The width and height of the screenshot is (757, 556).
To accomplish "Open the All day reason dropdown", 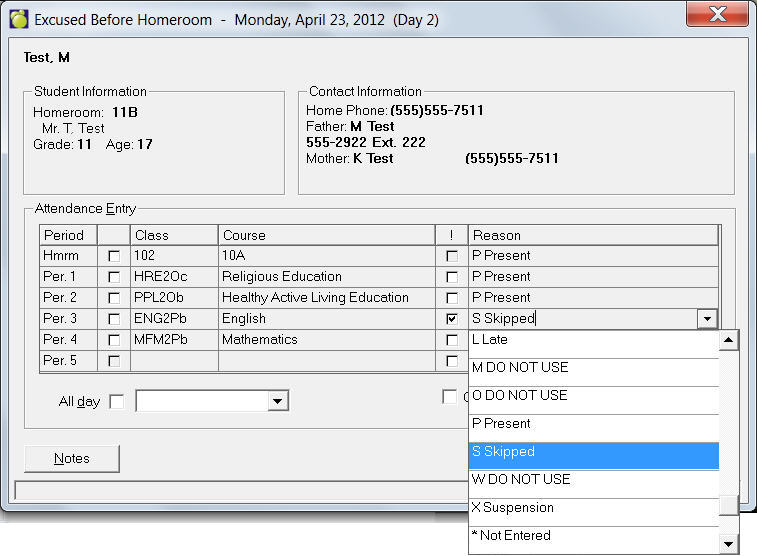I will pos(278,401).
